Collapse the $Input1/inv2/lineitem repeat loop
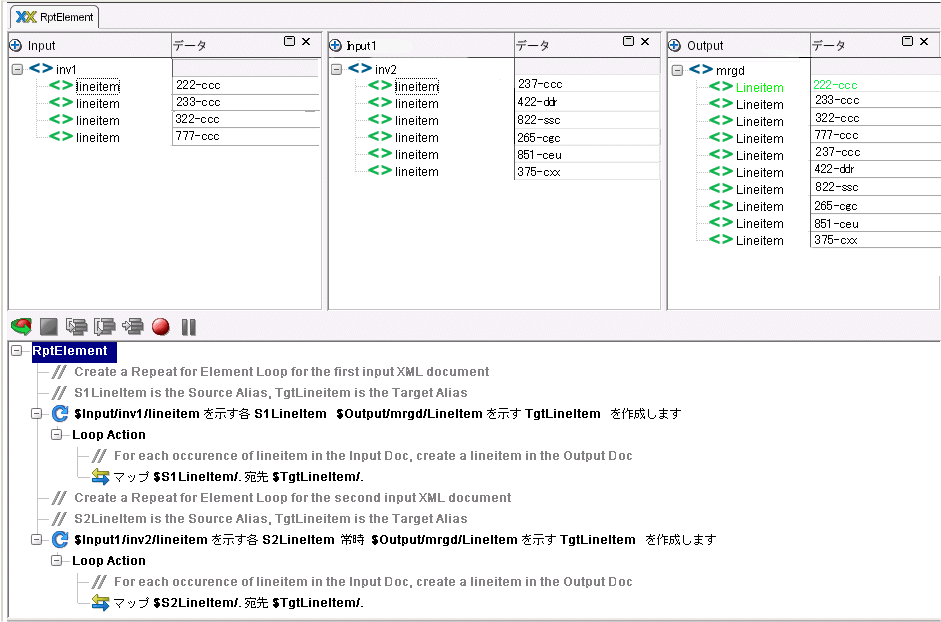This screenshot has height=622, width=941. coord(37,540)
